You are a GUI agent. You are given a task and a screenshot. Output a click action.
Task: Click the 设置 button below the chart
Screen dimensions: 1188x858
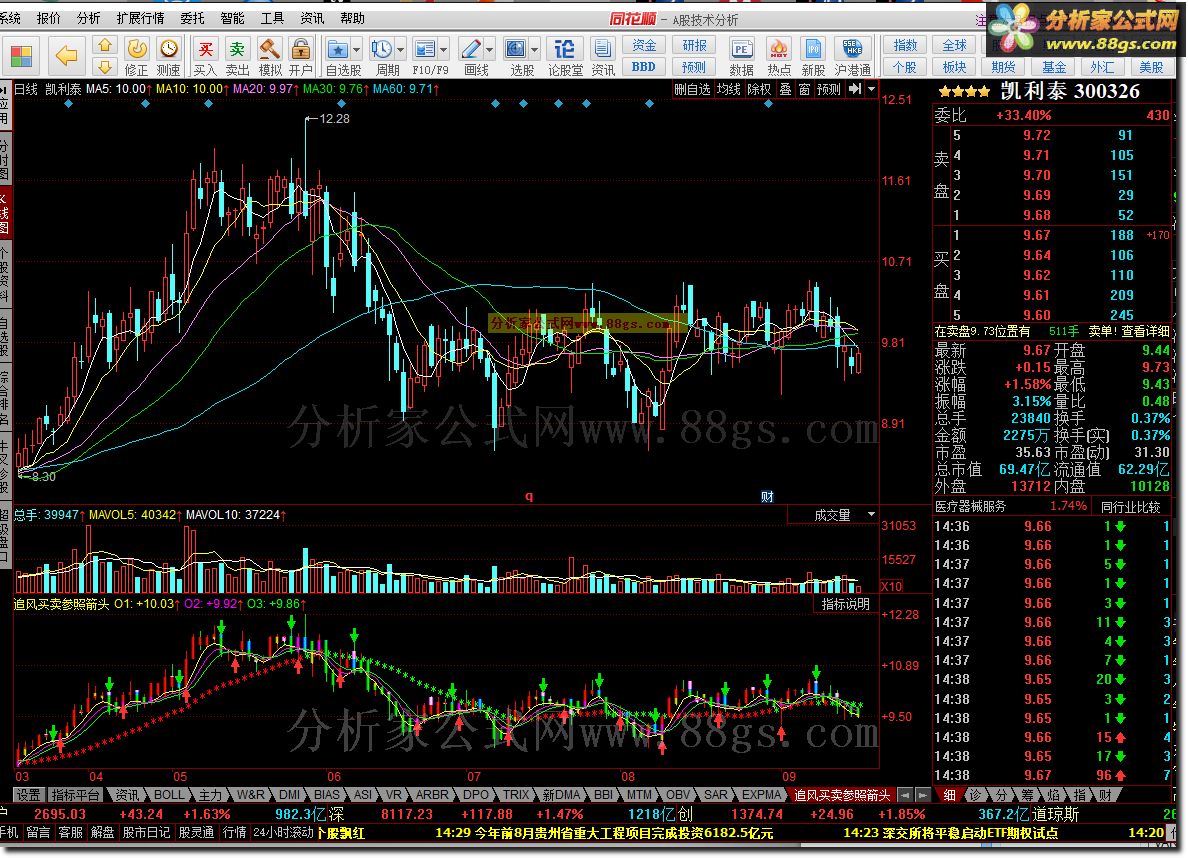pyautogui.click(x=28, y=794)
